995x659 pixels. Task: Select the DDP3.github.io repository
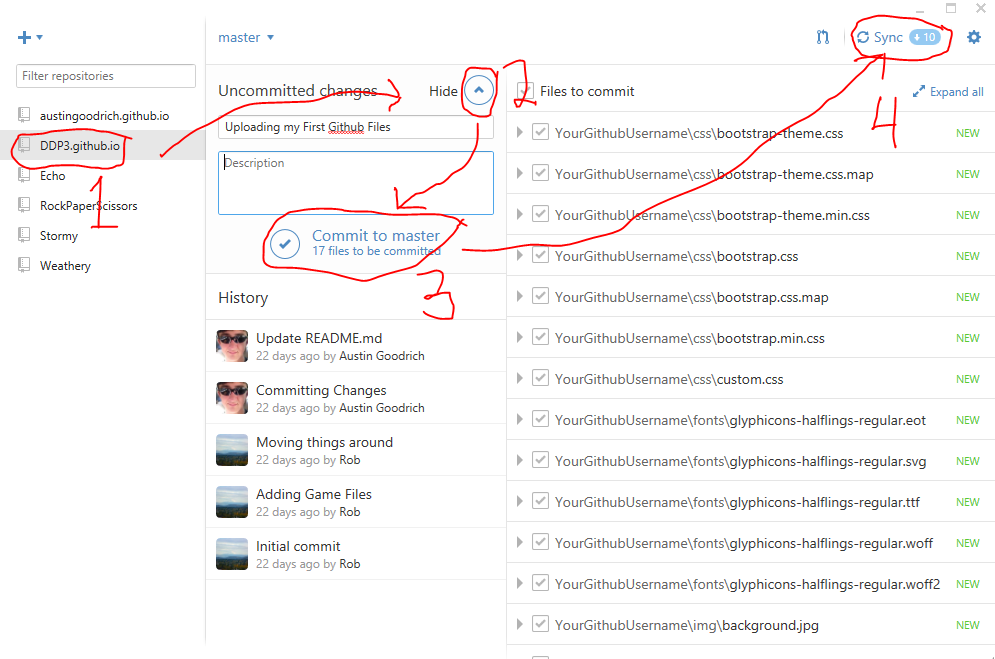click(x=79, y=146)
